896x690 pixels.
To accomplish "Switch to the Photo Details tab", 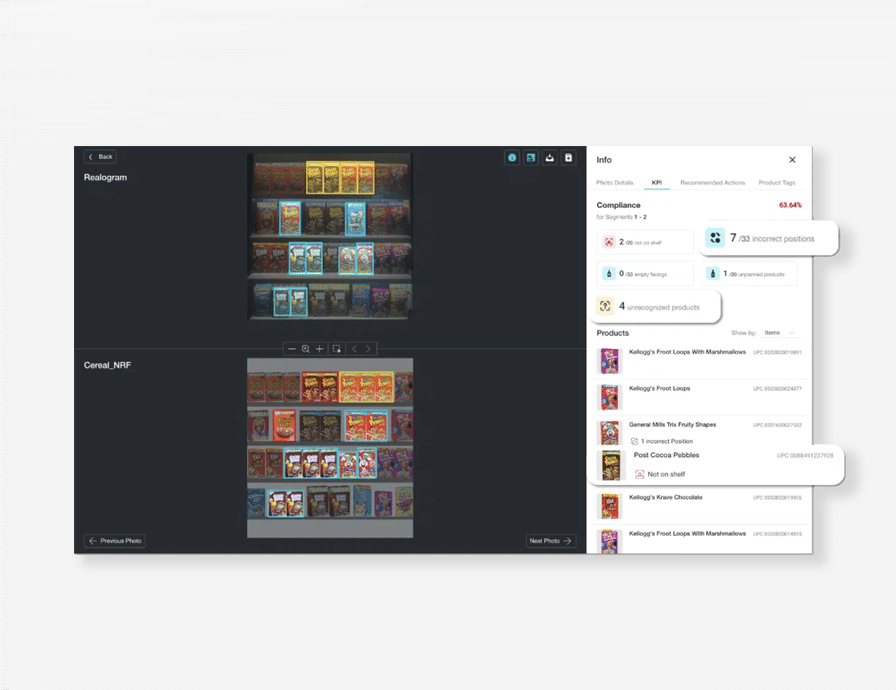I will [615, 183].
